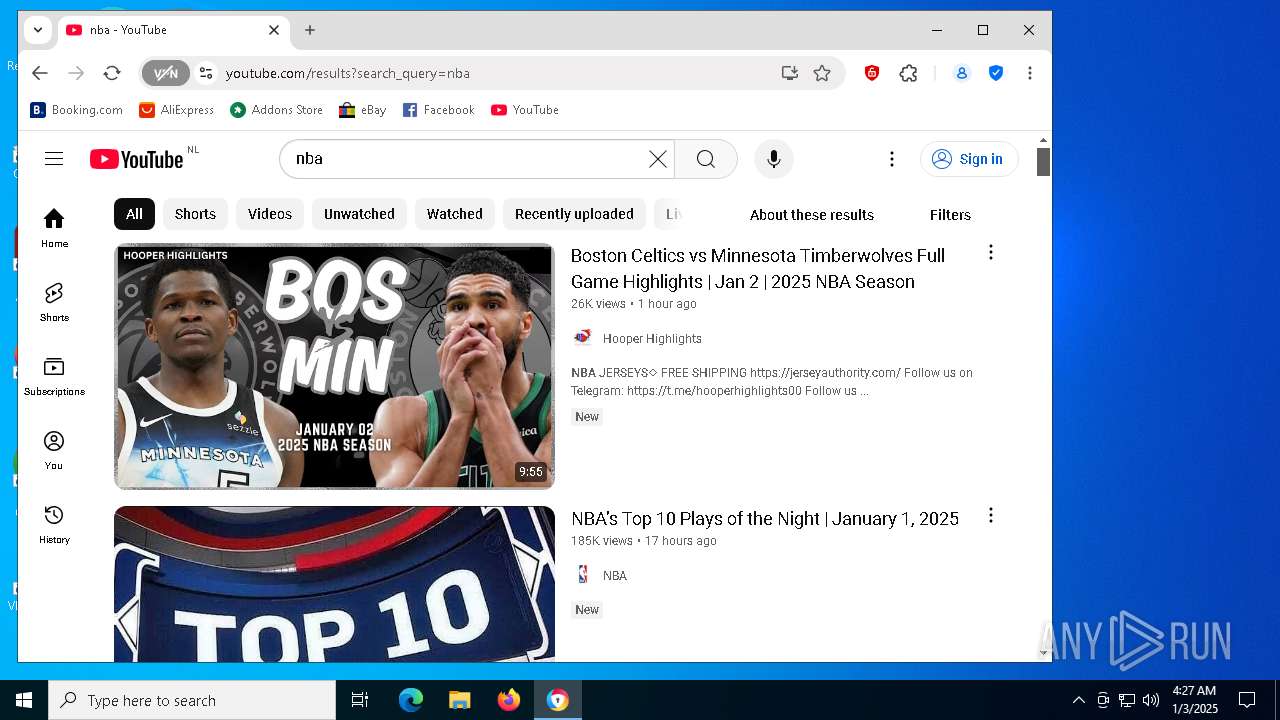Open a new browser tab

[310, 30]
